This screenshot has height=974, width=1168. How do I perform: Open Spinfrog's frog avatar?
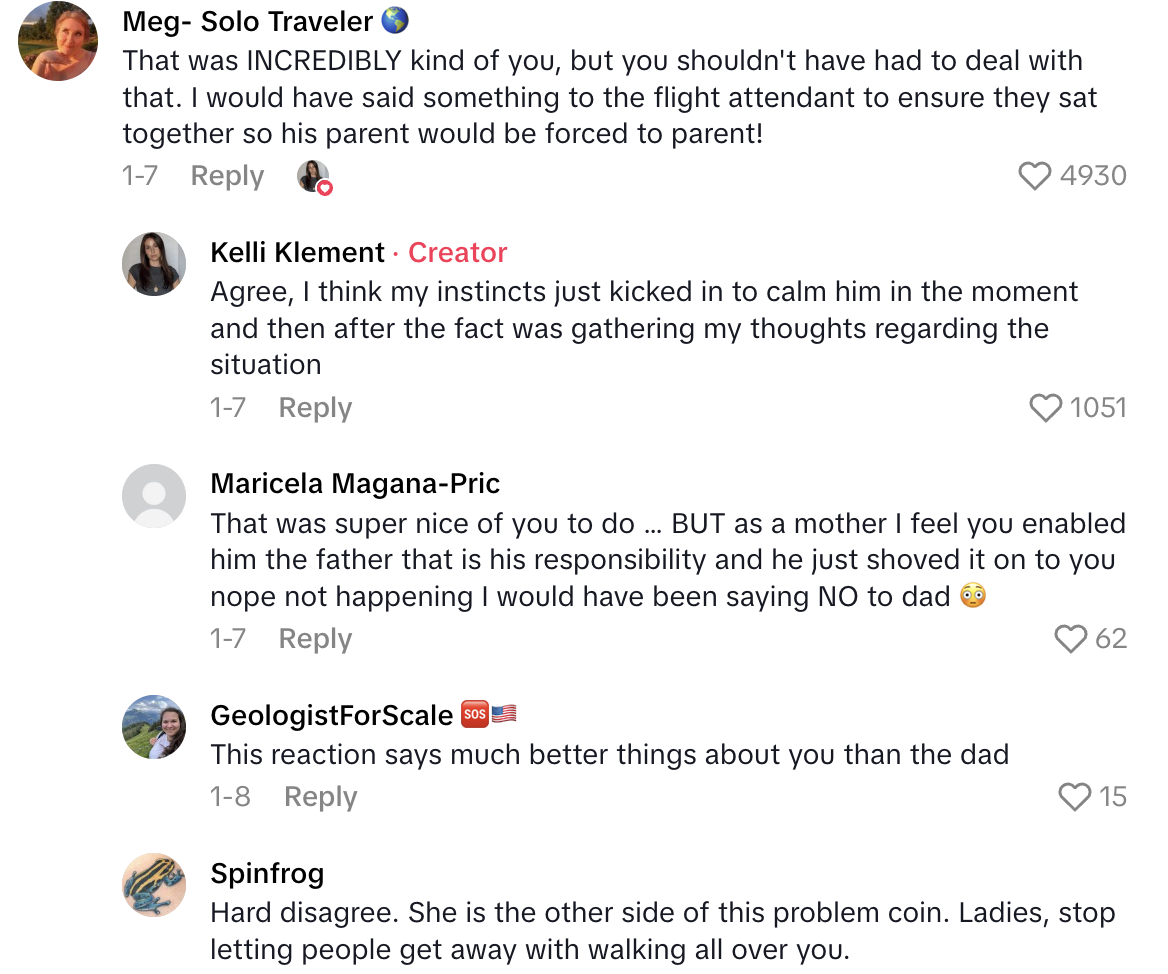click(154, 885)
